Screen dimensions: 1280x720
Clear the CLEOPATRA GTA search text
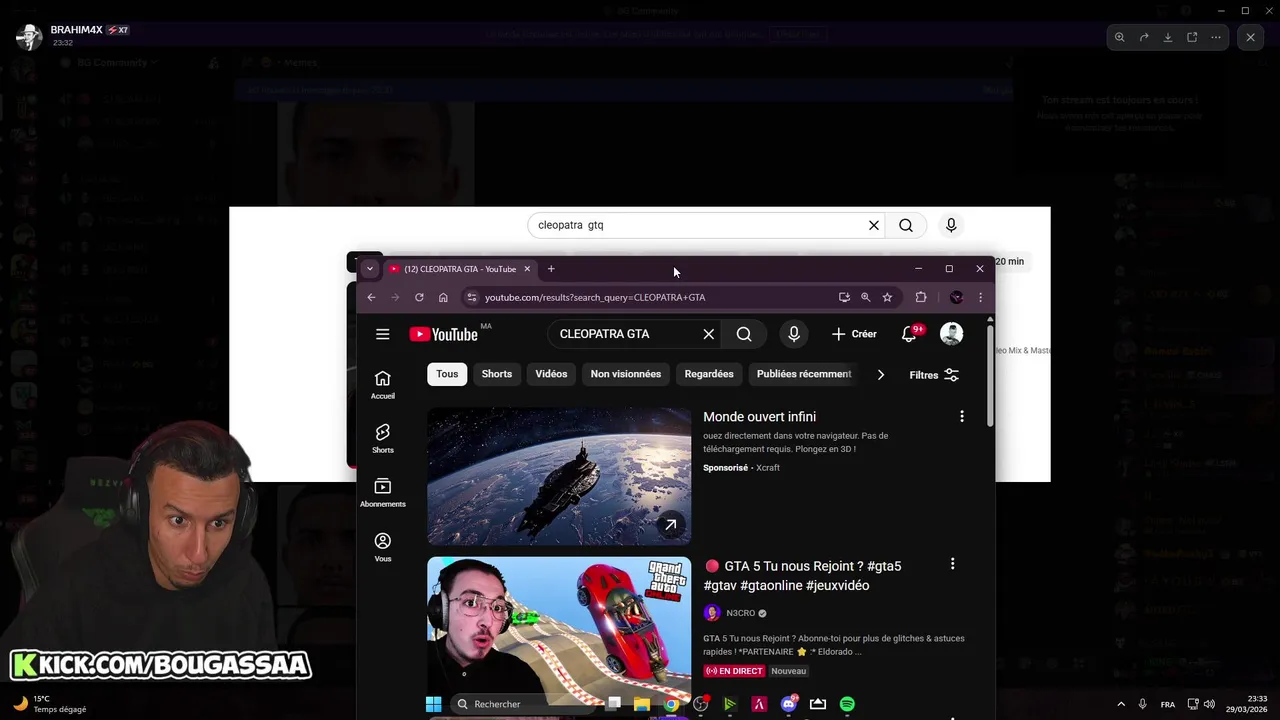pyautogui.click(x=708, y=334)
